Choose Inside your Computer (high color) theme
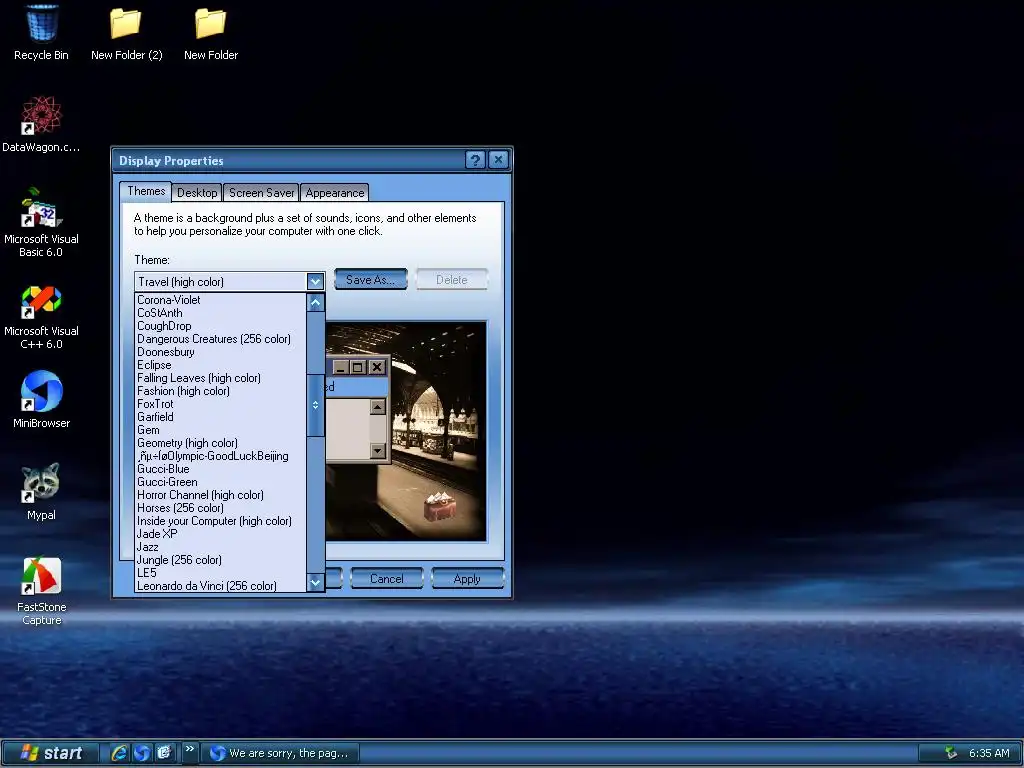This screenshot has height=768, width=1024. [220, 521]
